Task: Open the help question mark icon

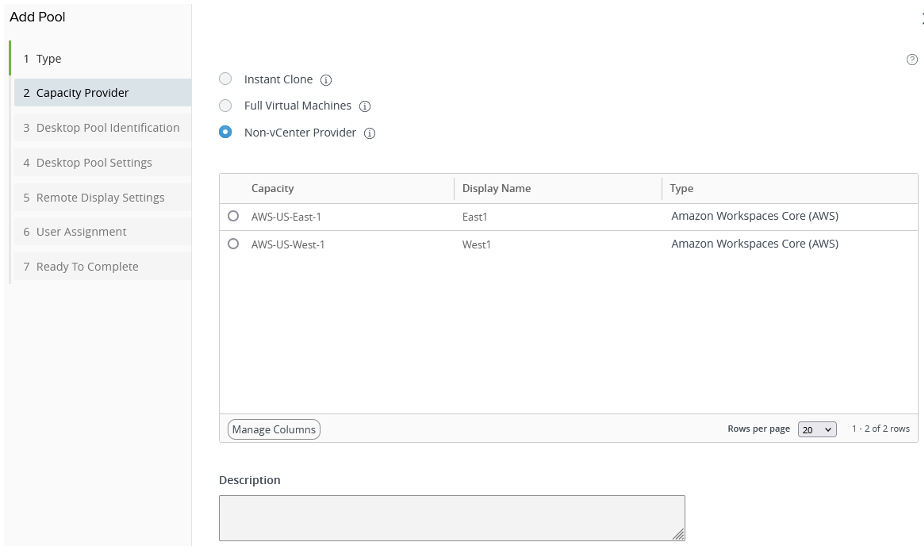Action: coord(911,60)
